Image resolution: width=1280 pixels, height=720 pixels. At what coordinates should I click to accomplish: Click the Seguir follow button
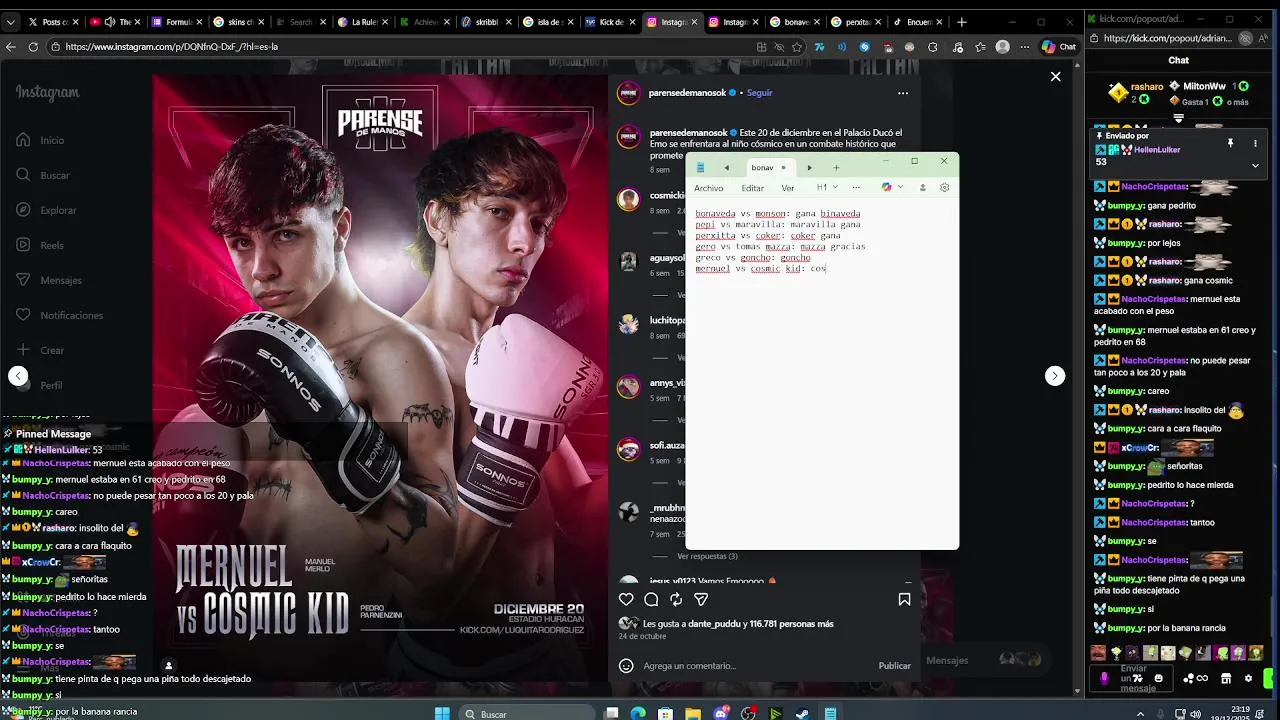[759, 93]
